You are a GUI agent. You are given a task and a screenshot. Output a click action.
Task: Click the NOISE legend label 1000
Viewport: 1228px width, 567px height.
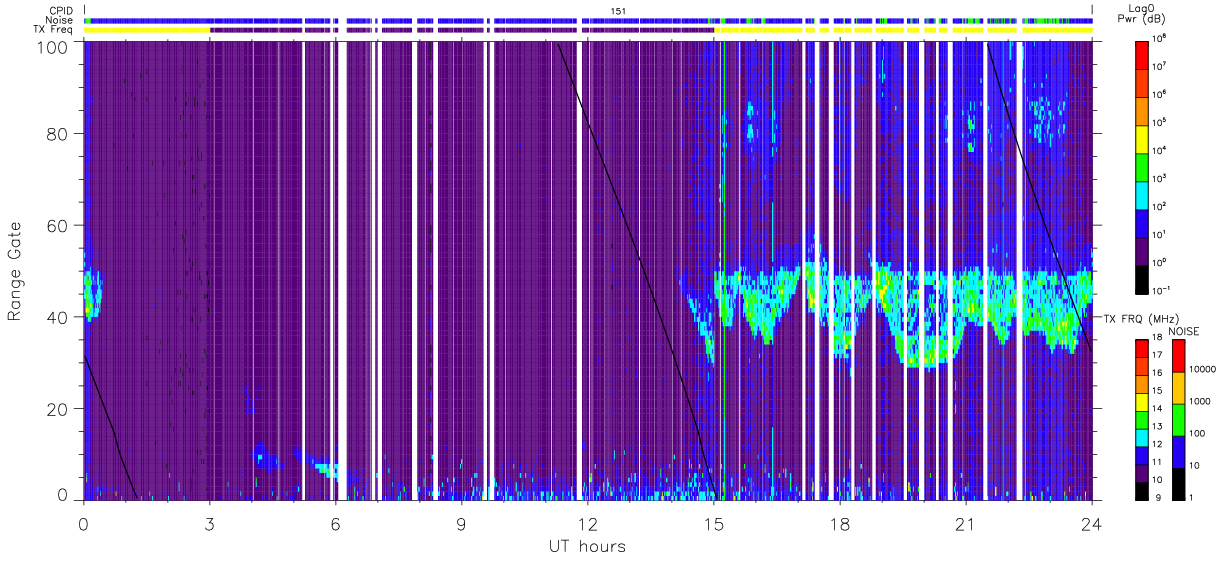[1200, 402]
